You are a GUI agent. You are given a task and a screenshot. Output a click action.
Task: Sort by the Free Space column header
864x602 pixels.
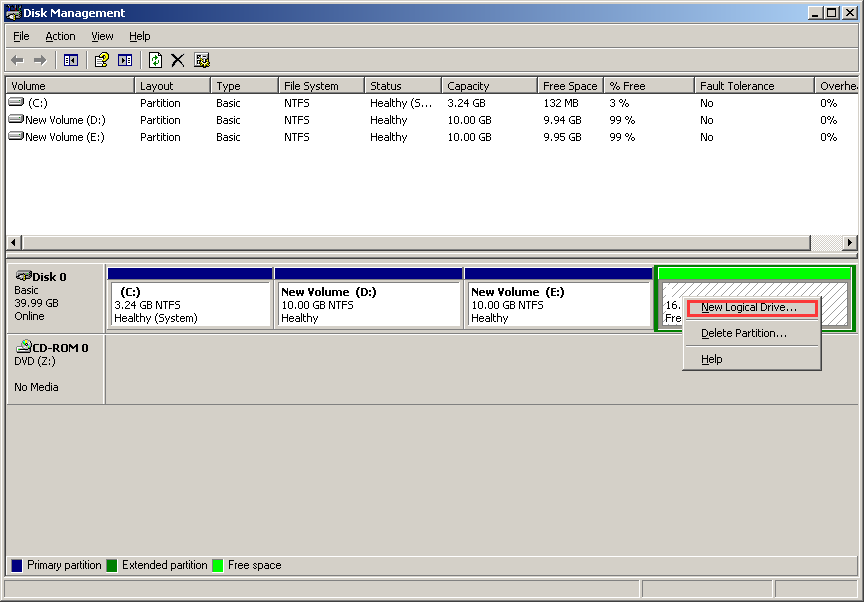click(570, 86)
